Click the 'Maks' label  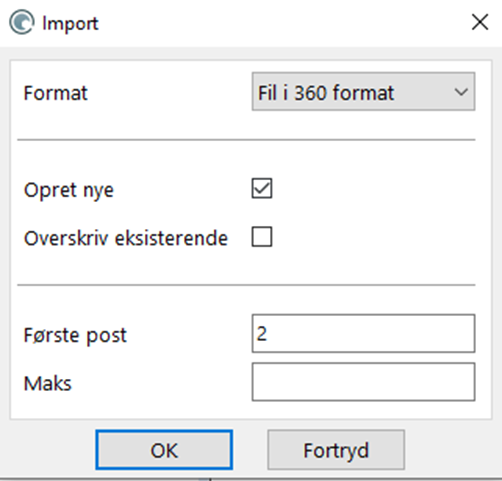click(48, 383)
